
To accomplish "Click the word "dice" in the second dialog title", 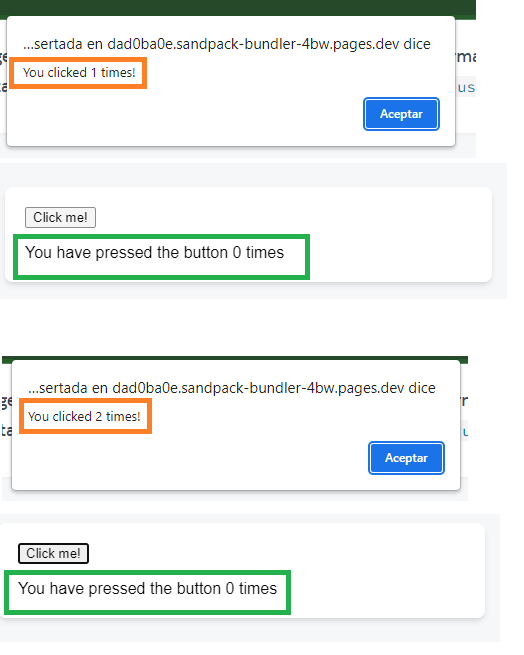I will point(422,388).
